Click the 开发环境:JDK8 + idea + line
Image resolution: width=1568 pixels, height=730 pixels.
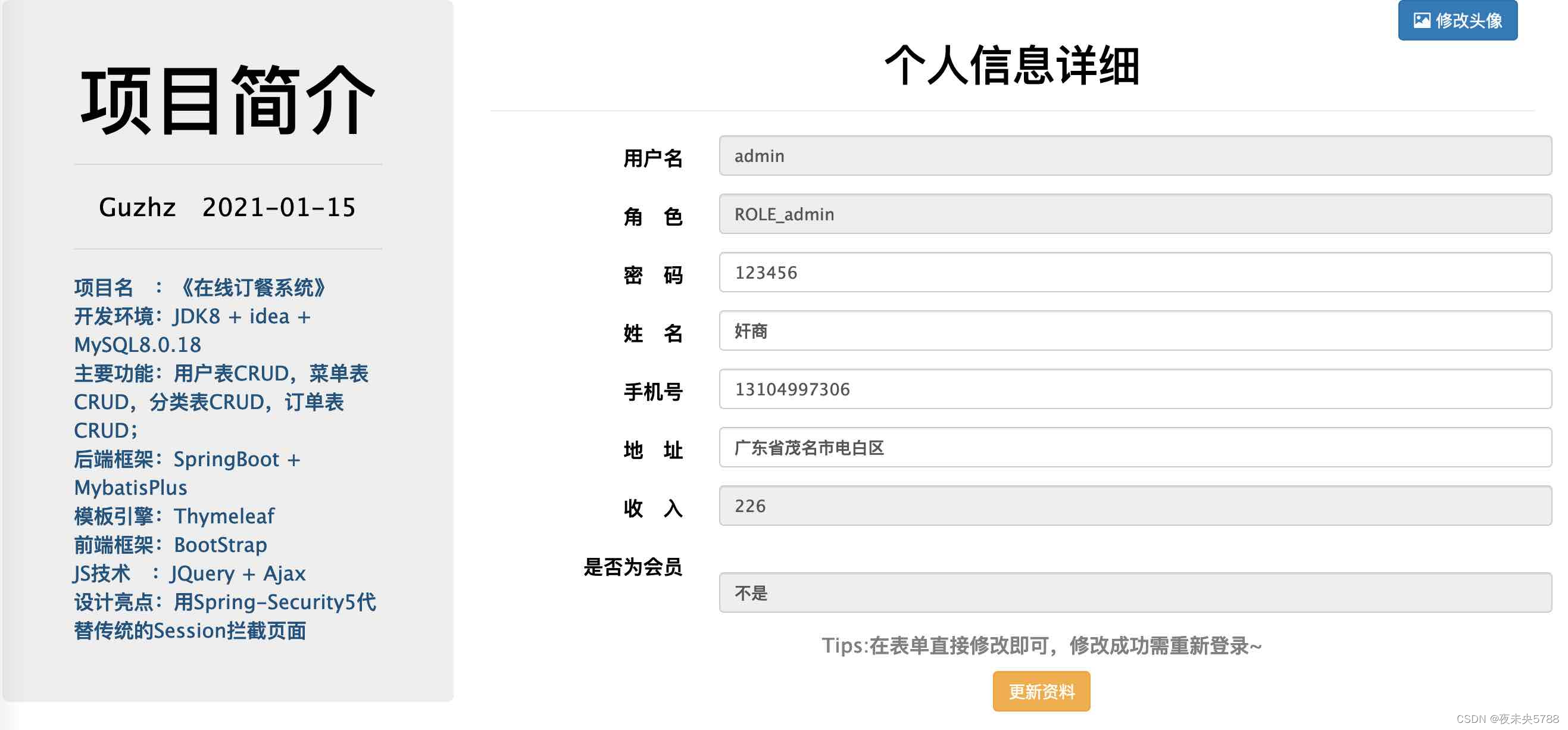tap(192, 317)
